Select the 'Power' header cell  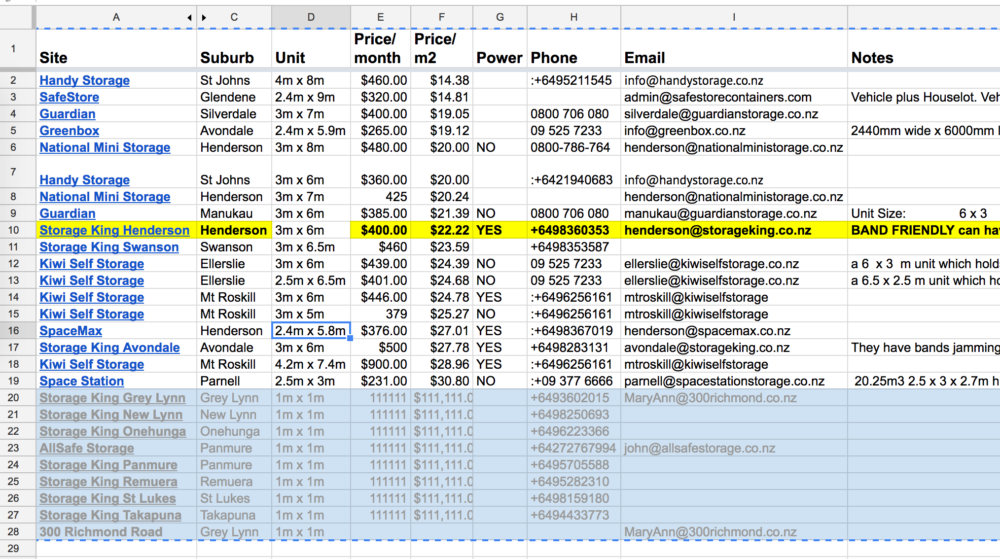(x=500, y=48)
